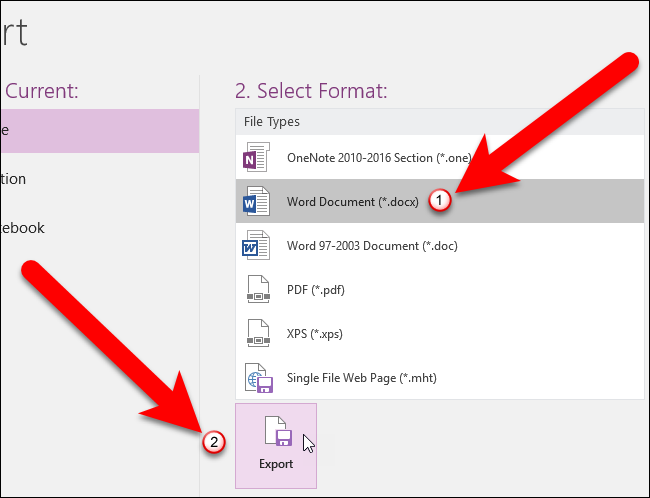Click the PDF file type icon
650x498 pixels.
(258, 289)
